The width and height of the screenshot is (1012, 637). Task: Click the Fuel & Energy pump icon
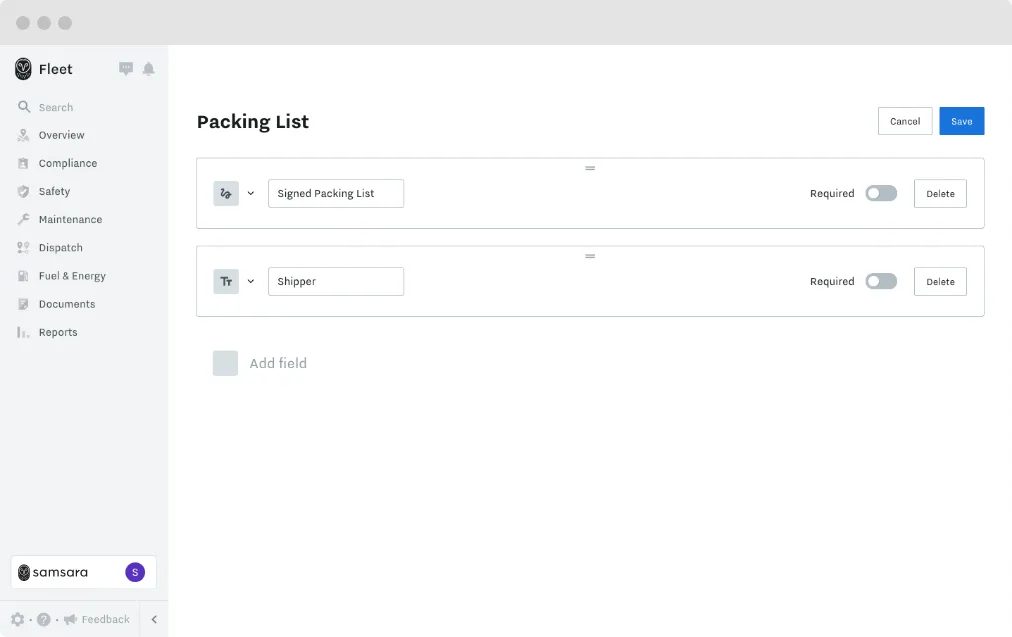click(23, 276)
